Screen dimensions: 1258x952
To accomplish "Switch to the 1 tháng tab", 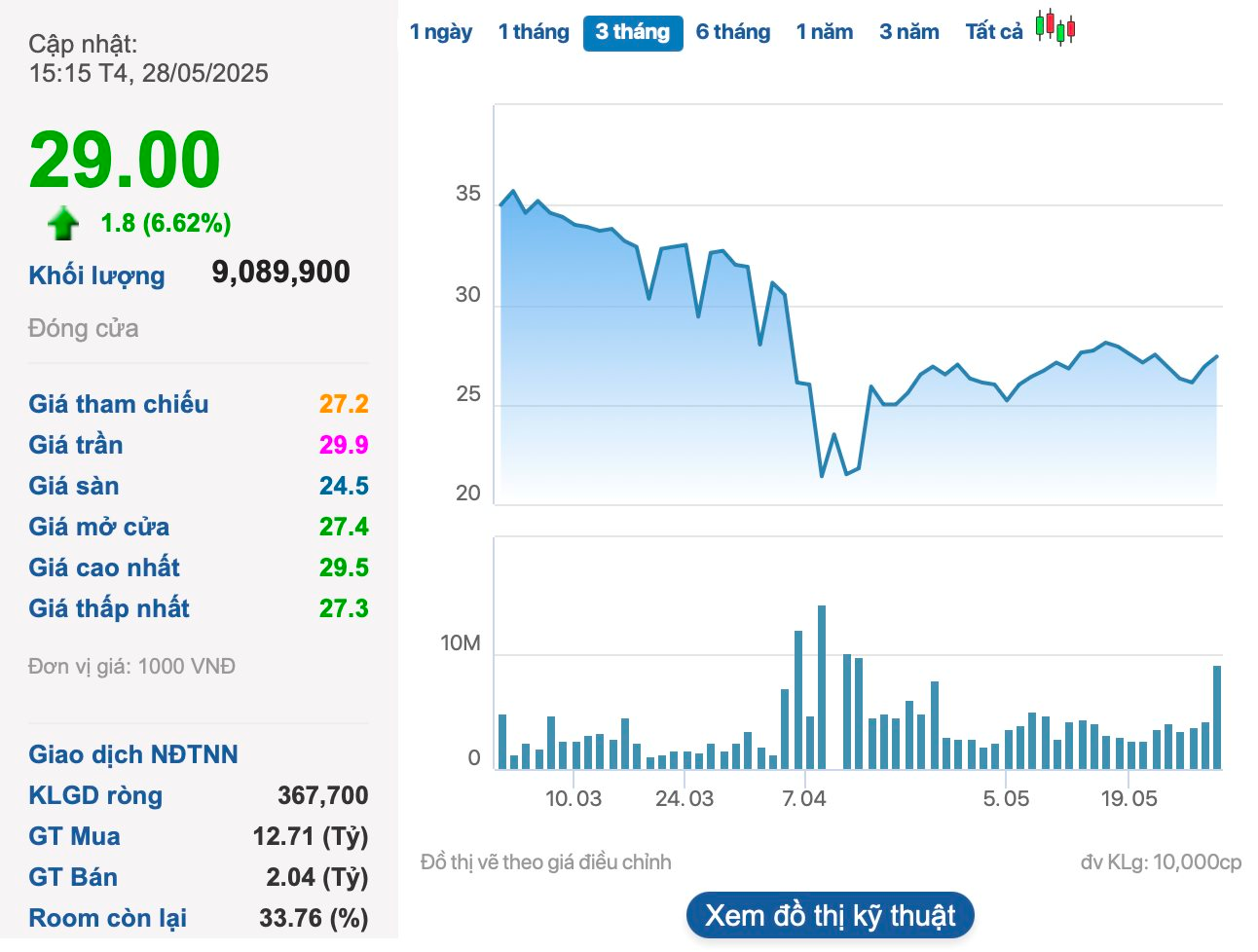I will [x=534, y=32].
